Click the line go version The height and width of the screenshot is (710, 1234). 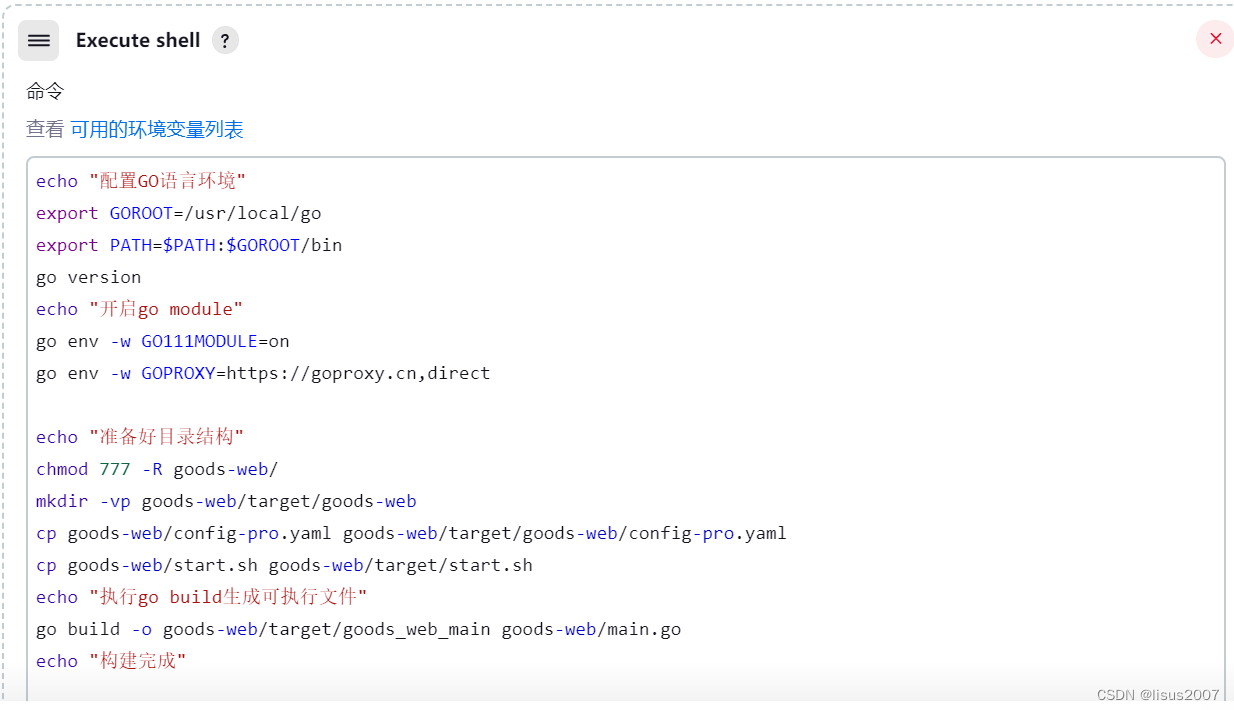[88, 277]
